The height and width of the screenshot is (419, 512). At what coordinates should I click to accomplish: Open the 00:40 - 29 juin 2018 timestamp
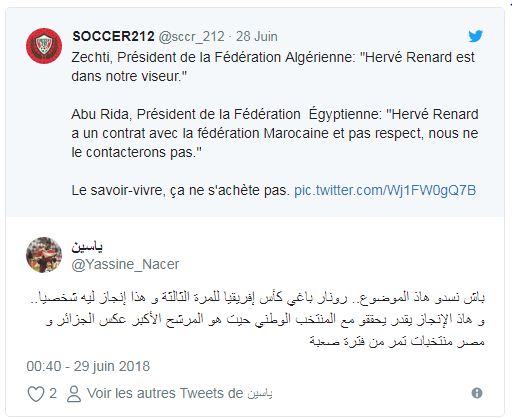tap(88, 366)
